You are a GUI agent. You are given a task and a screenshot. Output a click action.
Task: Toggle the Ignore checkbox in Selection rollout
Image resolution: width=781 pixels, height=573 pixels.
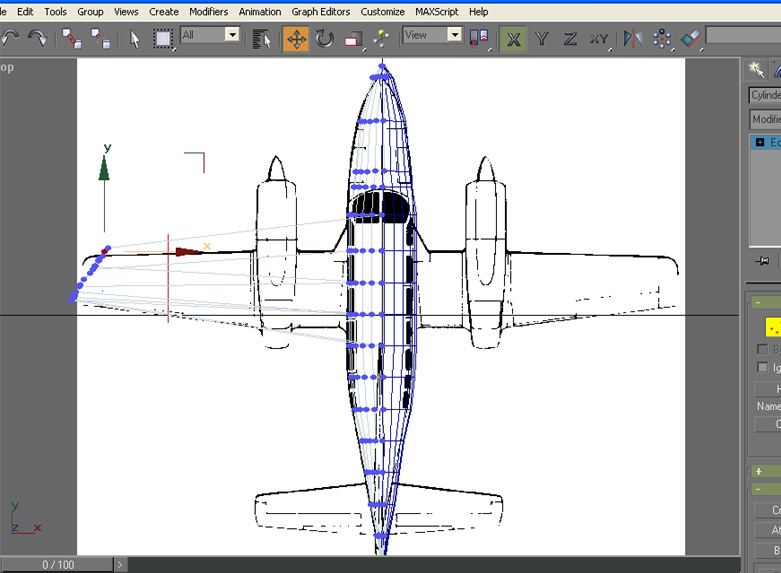pos(763,368)
